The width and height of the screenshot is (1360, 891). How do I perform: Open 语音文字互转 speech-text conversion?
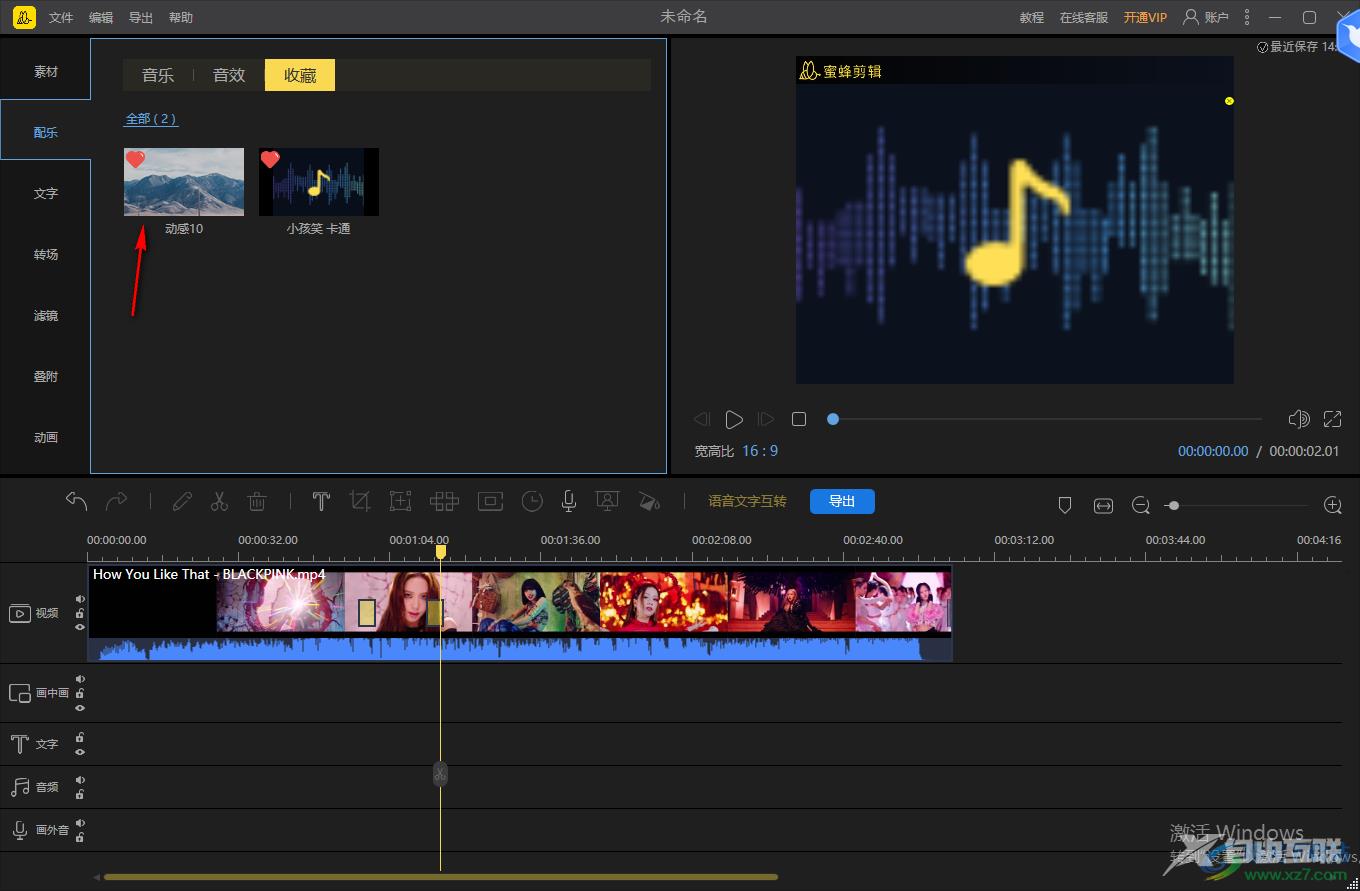tap(747, 501)
